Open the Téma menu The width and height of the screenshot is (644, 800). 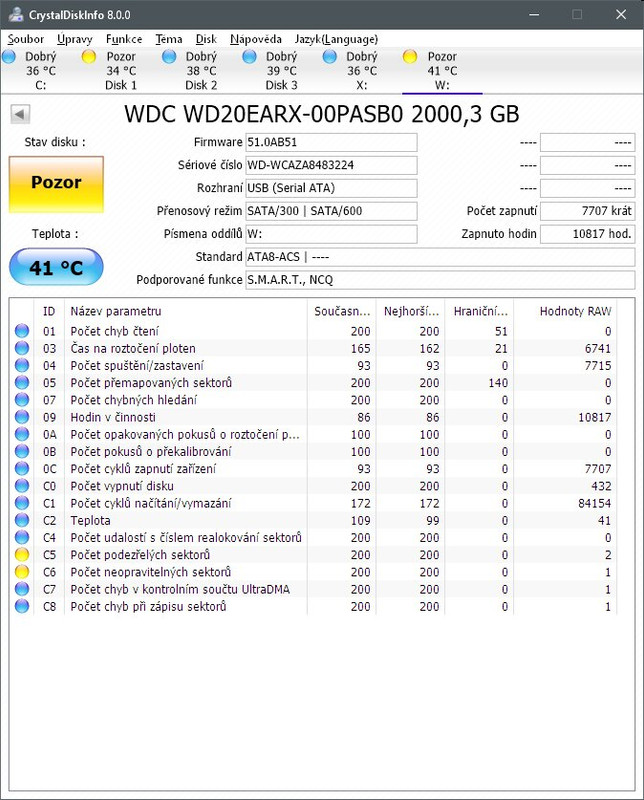[169, 39]
